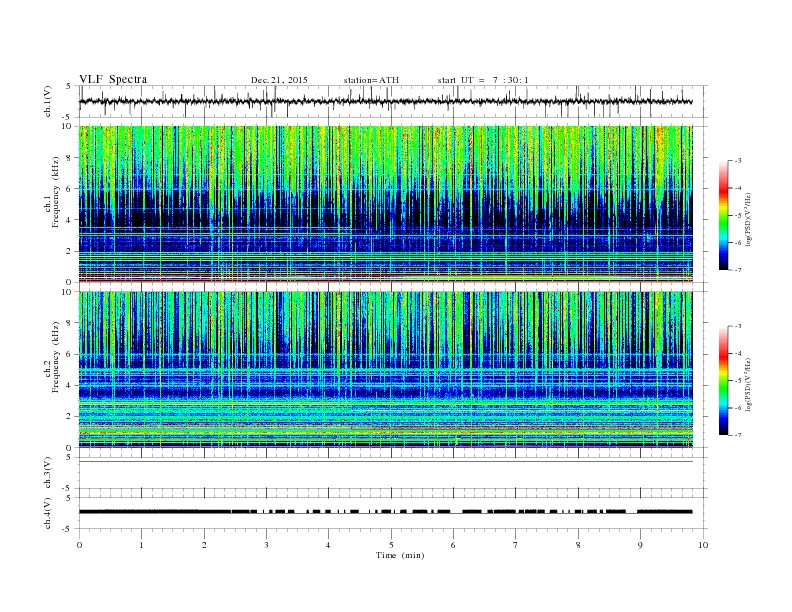Screen dimensions: 792x612
Task: Click the "VLF Spectra" plot title
Action: [x=113, y=79]
